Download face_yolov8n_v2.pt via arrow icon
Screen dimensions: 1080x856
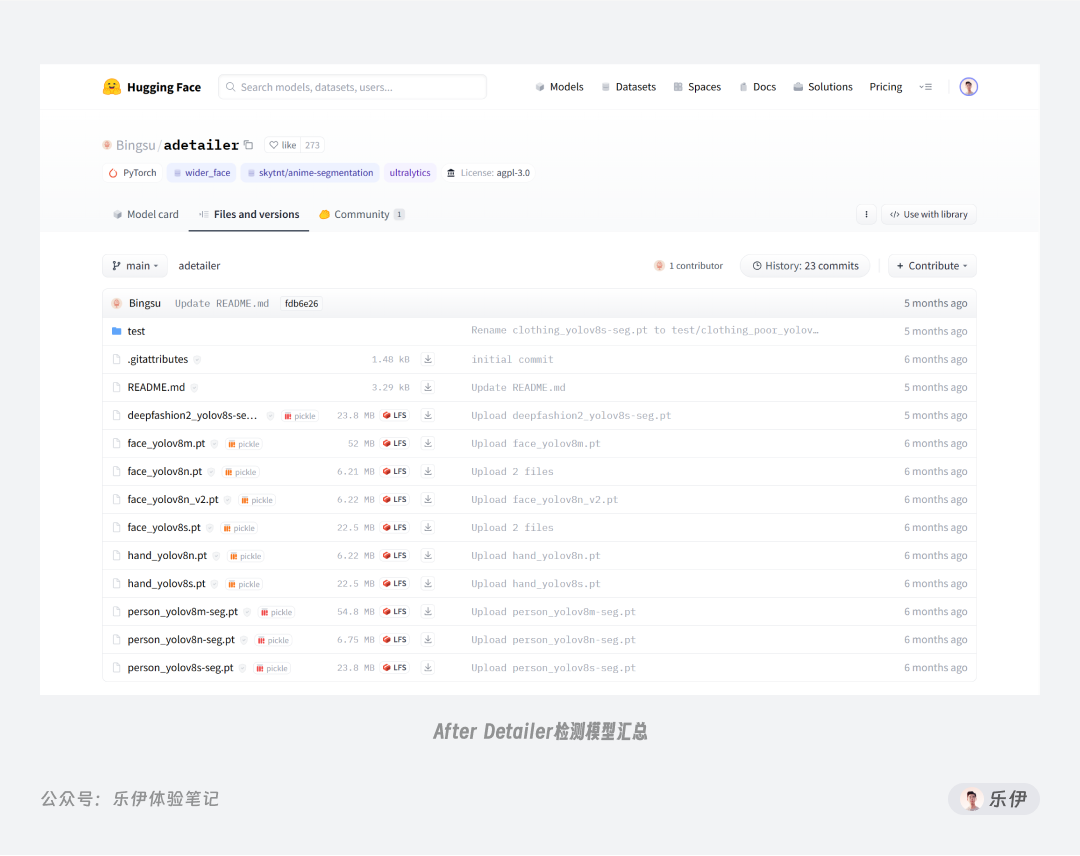pyautogui.click(x=428, y=499)
